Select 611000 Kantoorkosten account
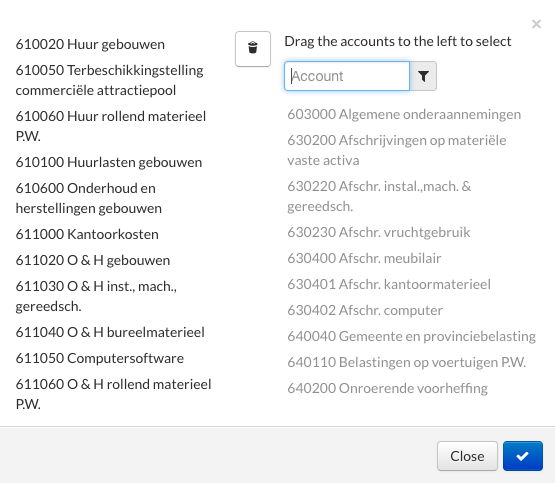Image resolution: width=555 pixels, height=483 pixels. point(87,234)
